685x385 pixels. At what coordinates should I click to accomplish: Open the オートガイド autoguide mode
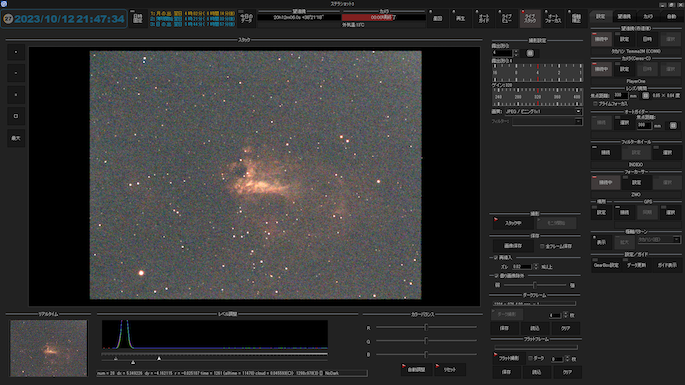[484, 18]
